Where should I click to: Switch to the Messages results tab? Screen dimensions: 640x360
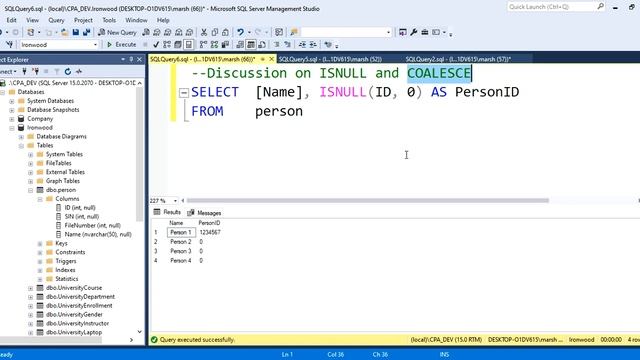pos(204,213)
